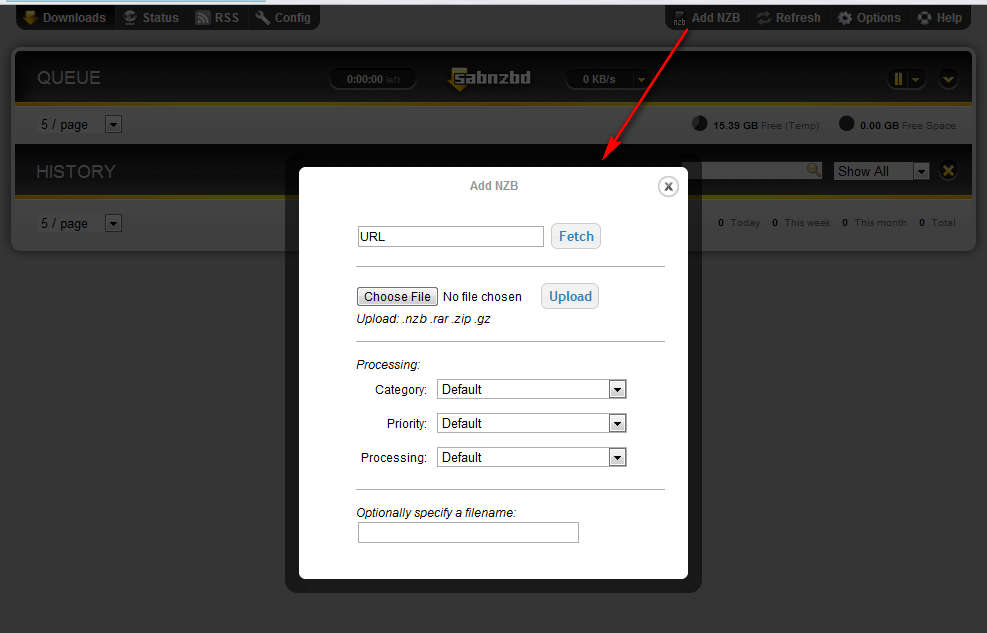987x633 pixels.
Task: Open the Status tab
Action: [x=151, y=18]
